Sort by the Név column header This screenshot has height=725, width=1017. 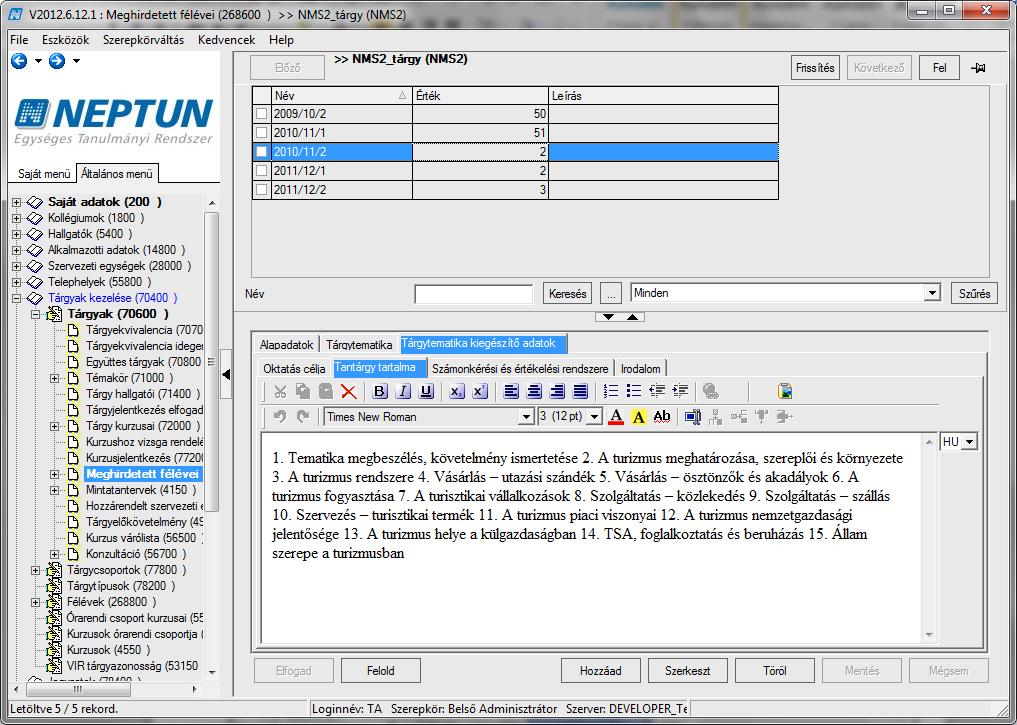pyautogui.click(x=341, y=95)
